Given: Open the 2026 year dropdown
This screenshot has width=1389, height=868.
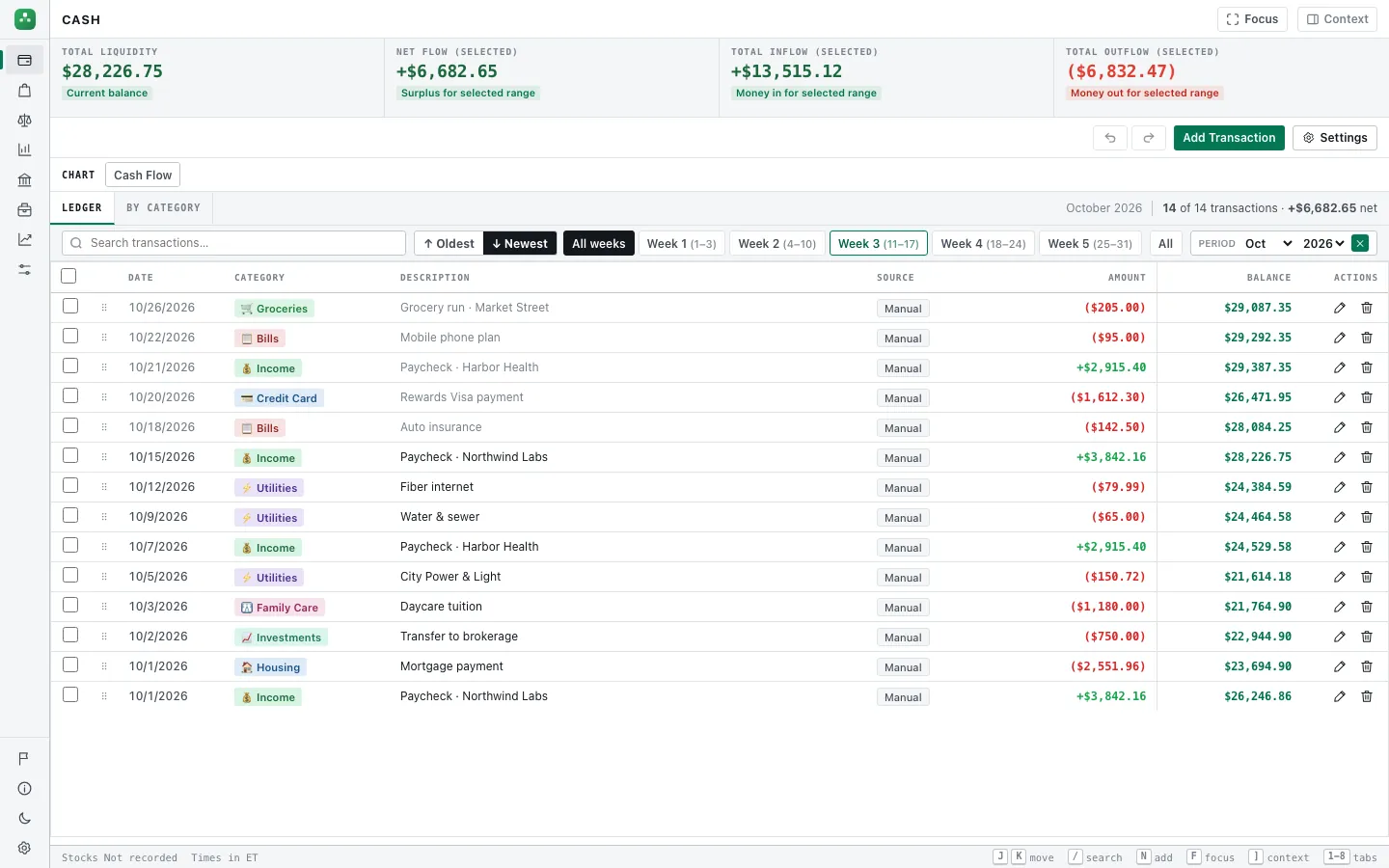Looking at the screenshot, I should tap(1322, 243).
